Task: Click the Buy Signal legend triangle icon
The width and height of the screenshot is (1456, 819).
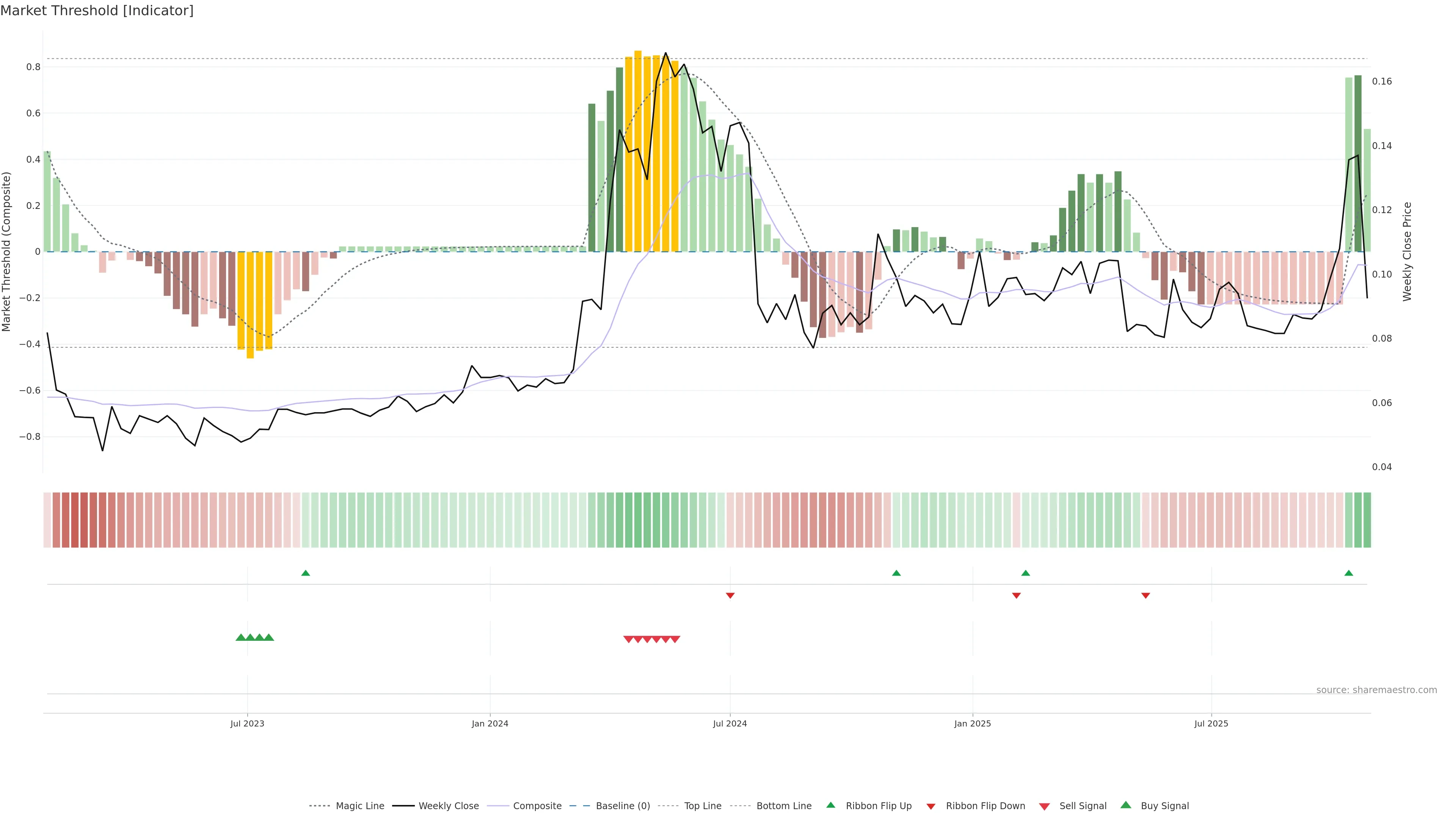Action: (x=1126, y=805)
